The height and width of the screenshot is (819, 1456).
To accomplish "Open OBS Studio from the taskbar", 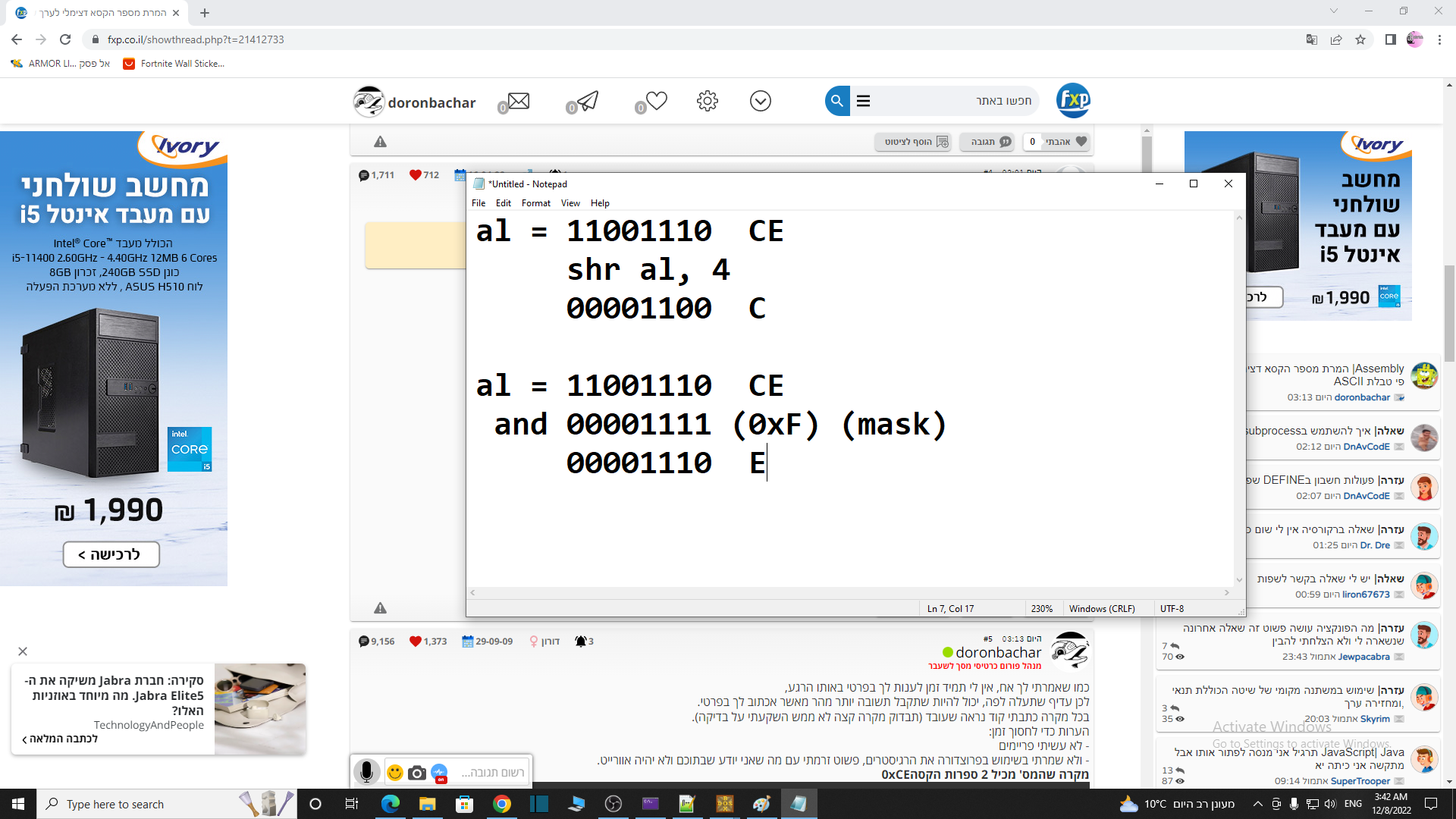I will (x=613, y=804).
